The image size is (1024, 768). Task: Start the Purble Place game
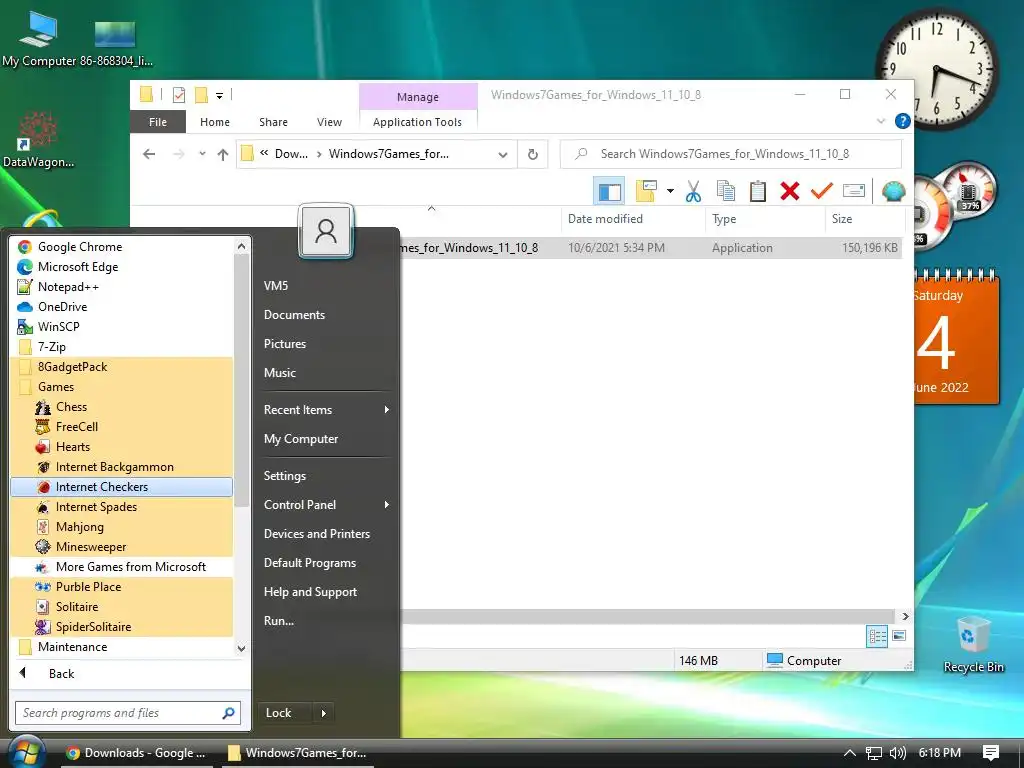tap(121, 586)
